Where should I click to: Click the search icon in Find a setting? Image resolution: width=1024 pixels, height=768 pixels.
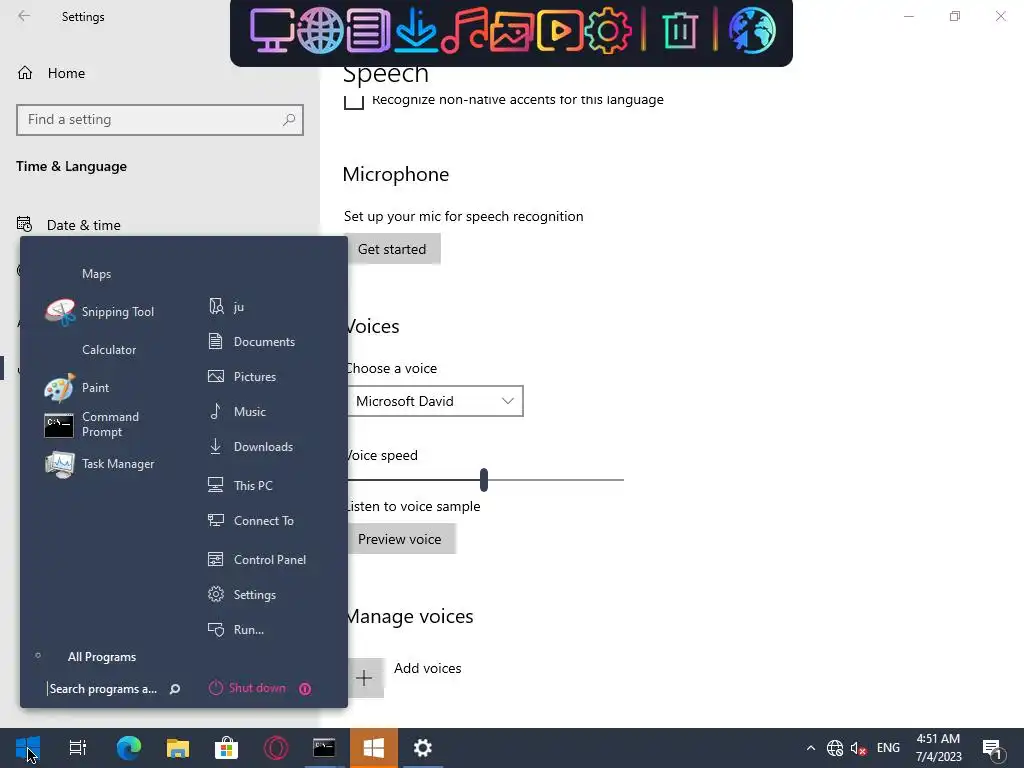coord(289,120)
